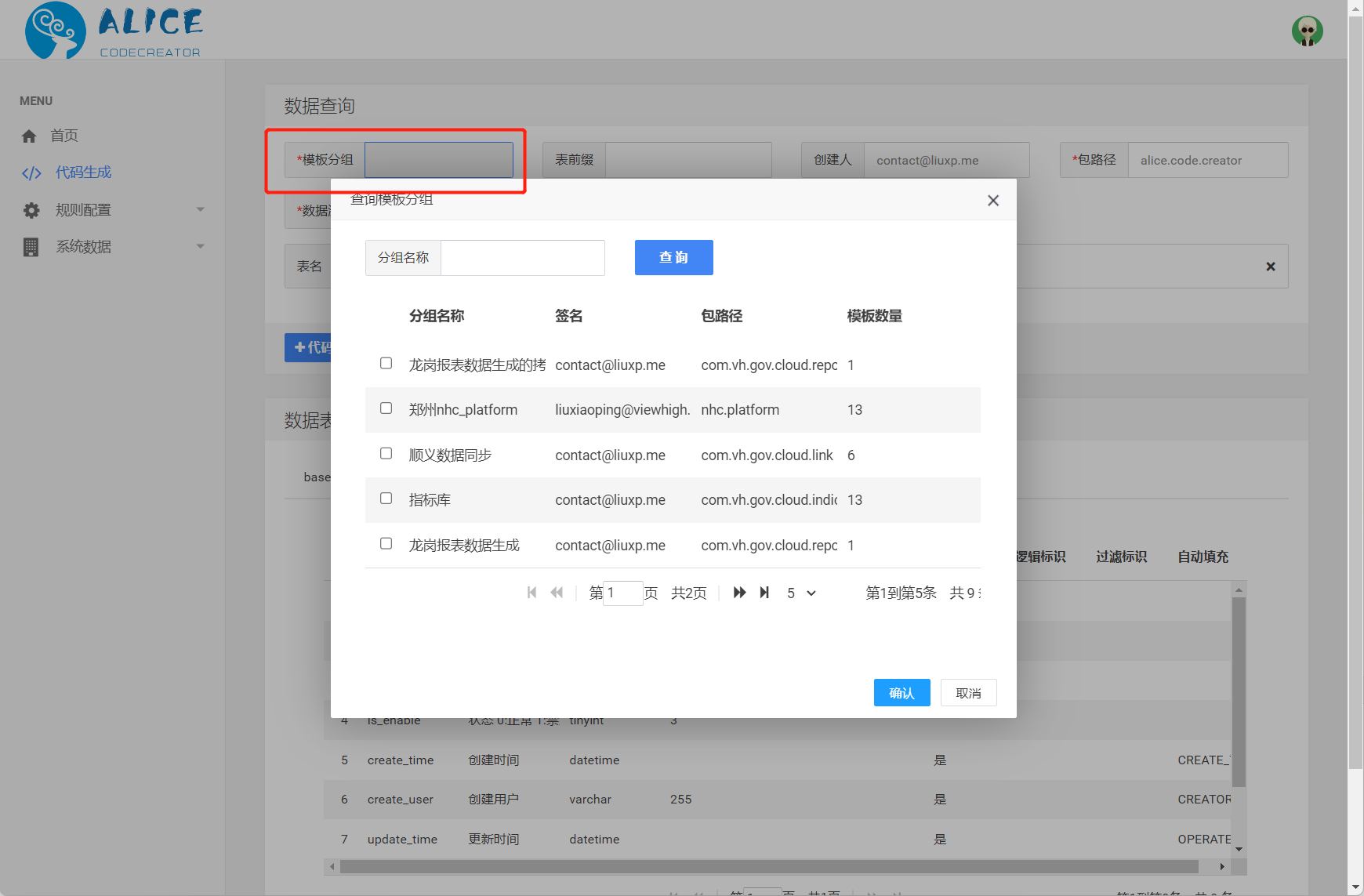Go to previous page in dialog pager
Viewport: 1364px width, 896px height.
point(557,593)
